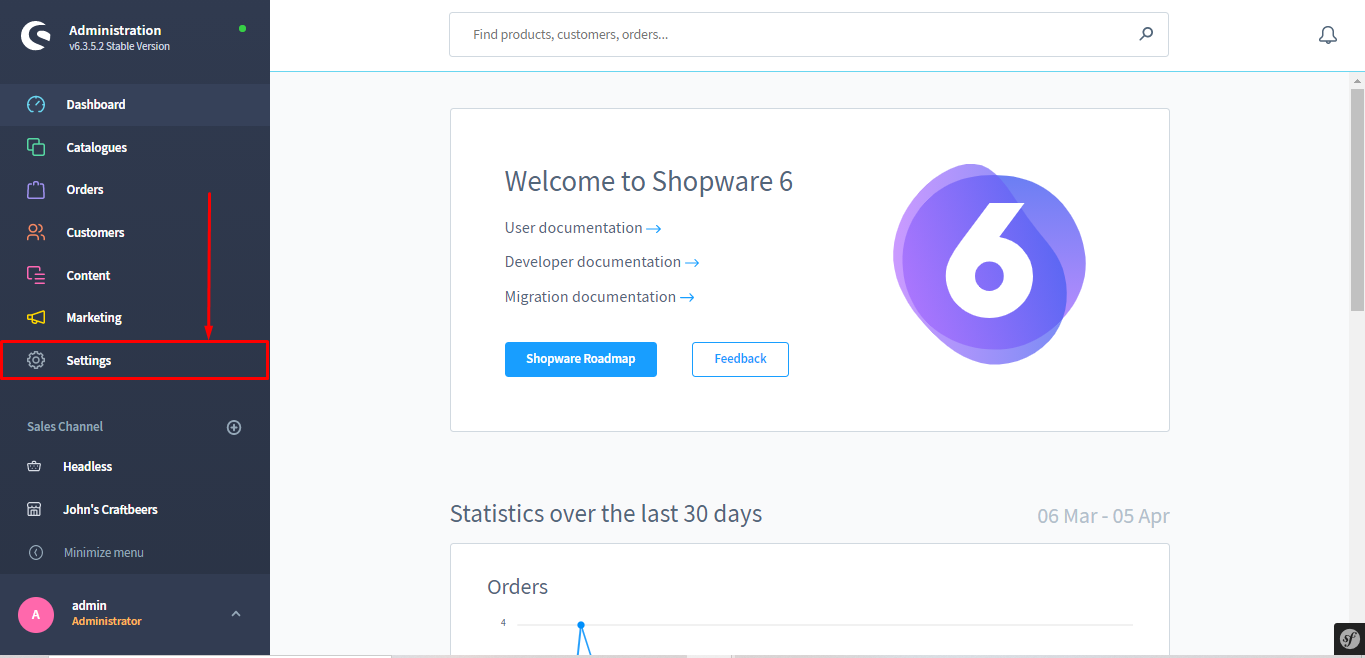Focus the Find products search field
The width and height of the screenshot is (1365, 658).
coord(809,34)
